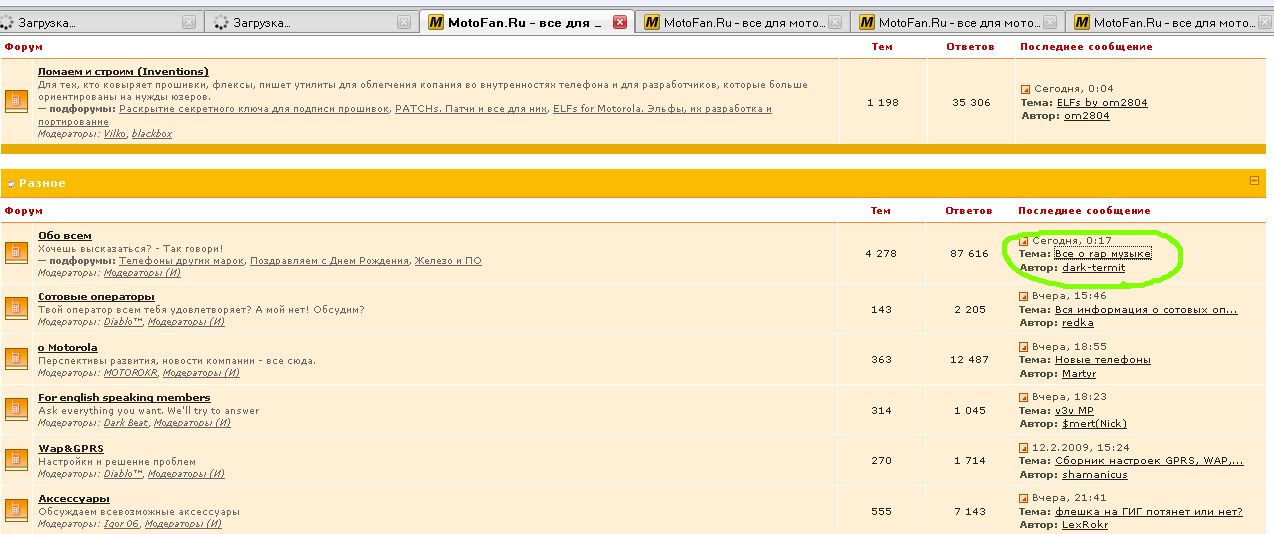Click forum icon next to Сотовые операторы
The image size is (1274, 534).
click(16, 309)
